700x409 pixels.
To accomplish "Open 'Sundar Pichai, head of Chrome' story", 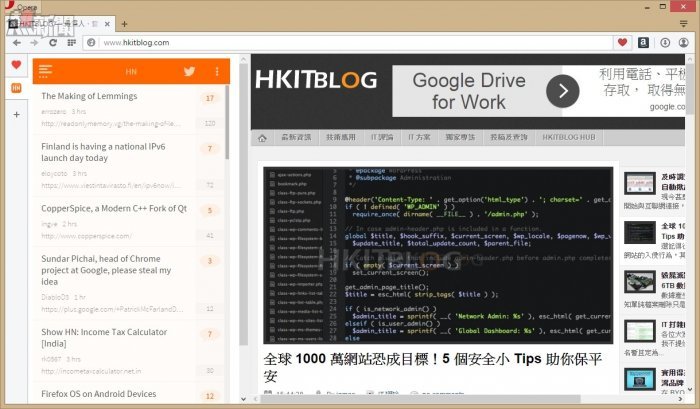I will pyautogui.click(x=106, y=270).
